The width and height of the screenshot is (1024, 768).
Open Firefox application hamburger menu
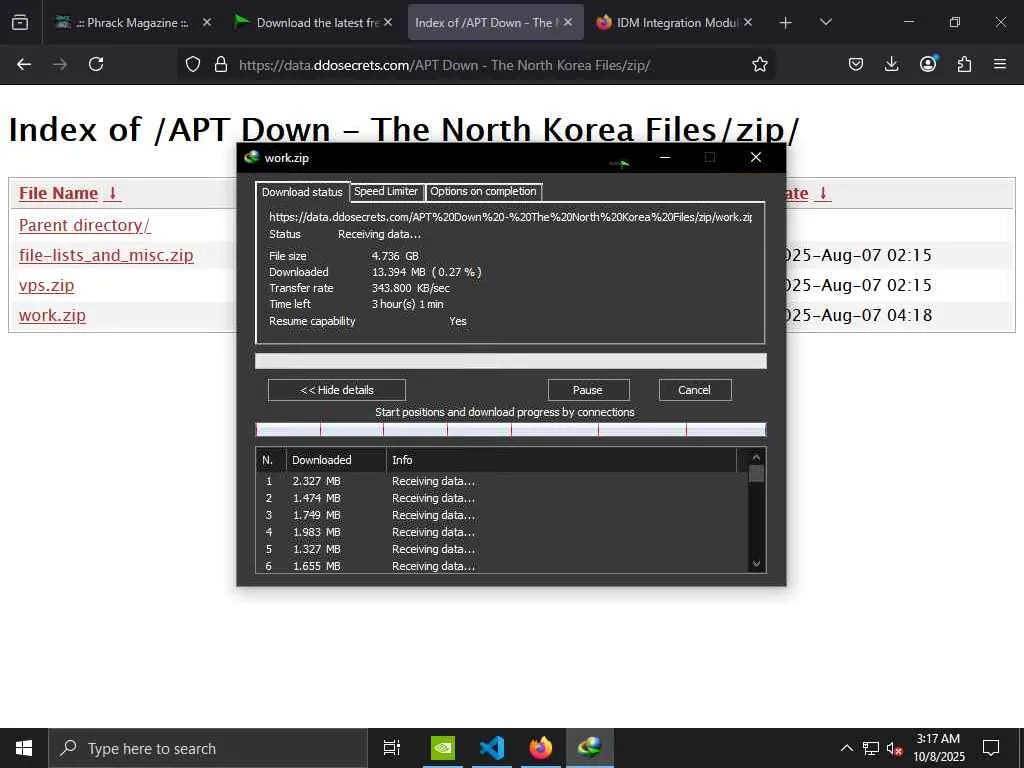(1000, 64)
